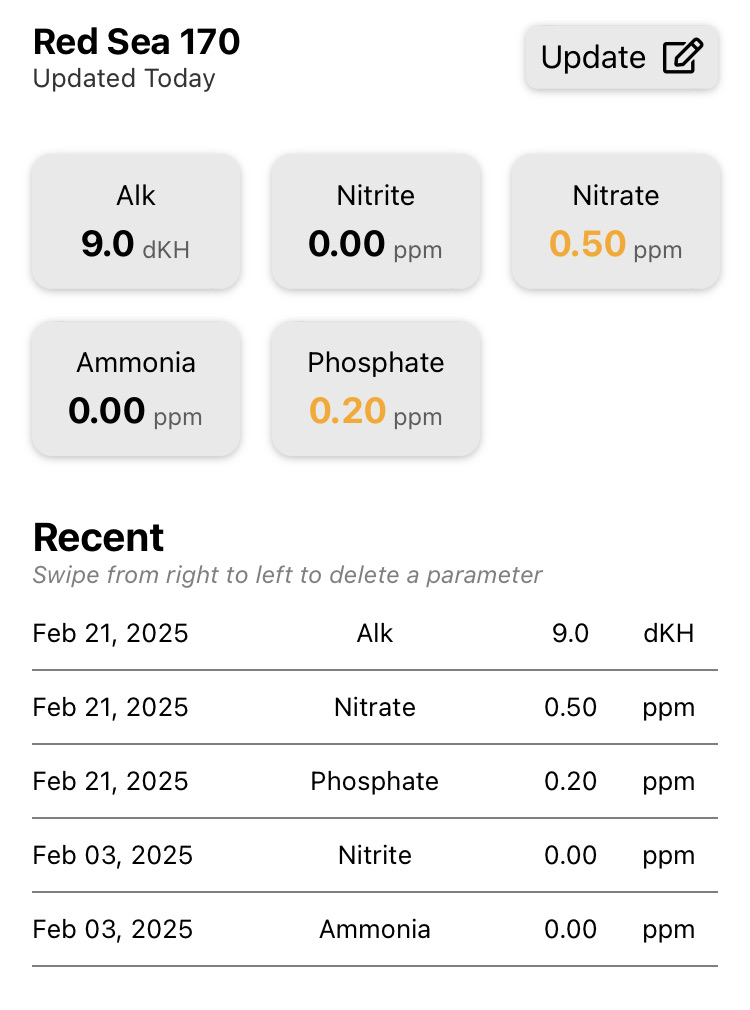750x1010 pixels.
Task: Click the orange 0.50 Nitrate value
Action: click(x=588, y=244)
